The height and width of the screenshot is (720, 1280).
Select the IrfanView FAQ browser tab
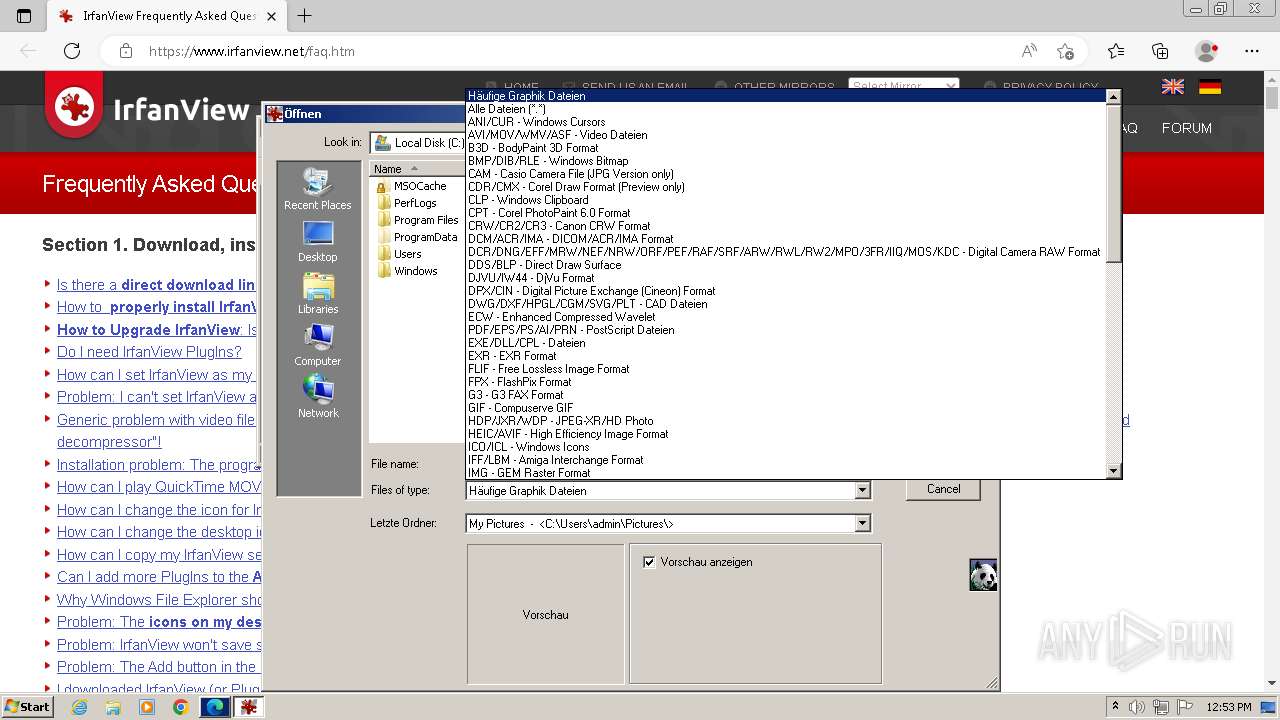coord(166,16)
